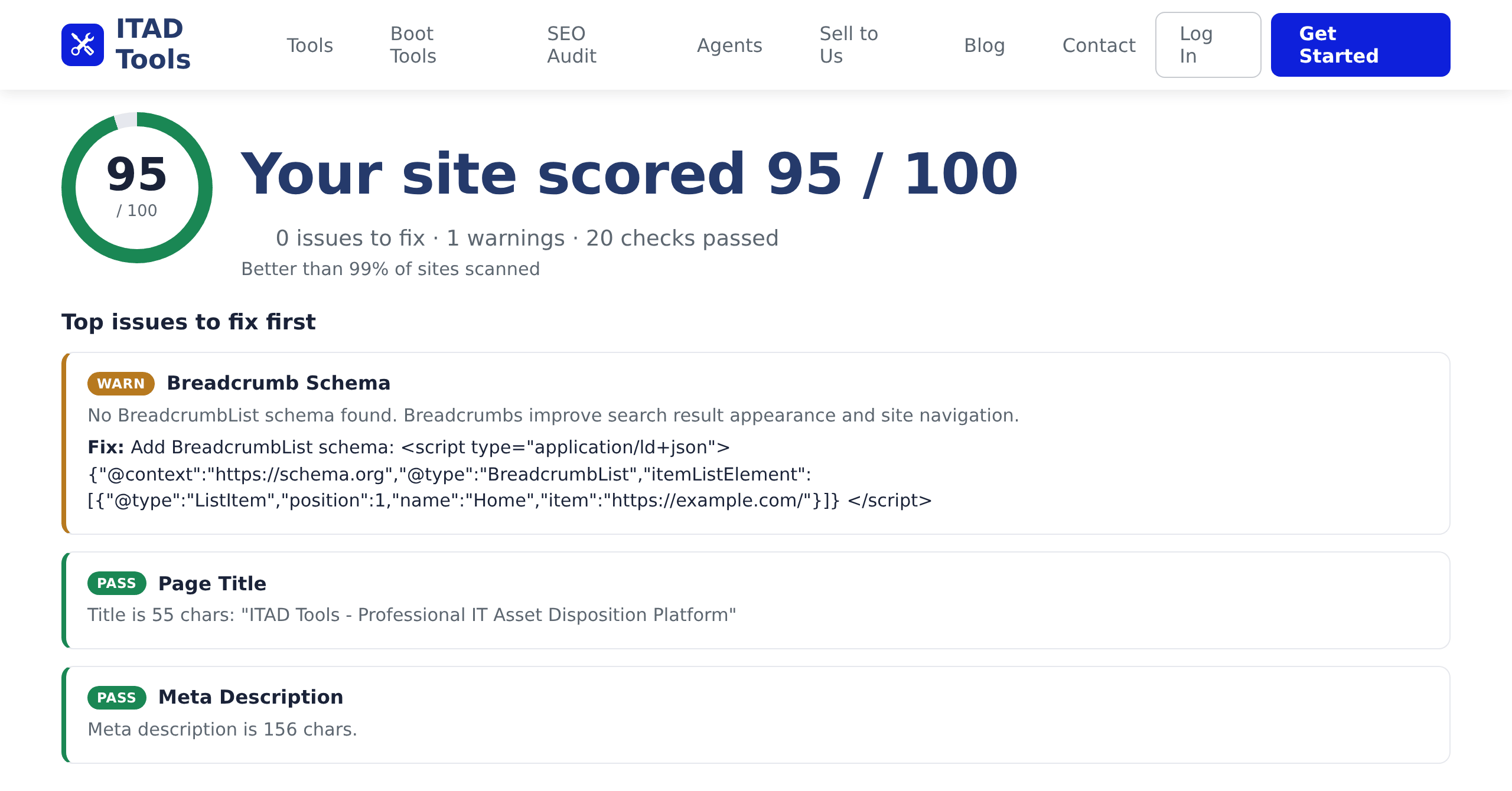Viewport: 1512px width, 791px height.
Task: Open the Meta Description check heading
Action: tap(250, 697)
